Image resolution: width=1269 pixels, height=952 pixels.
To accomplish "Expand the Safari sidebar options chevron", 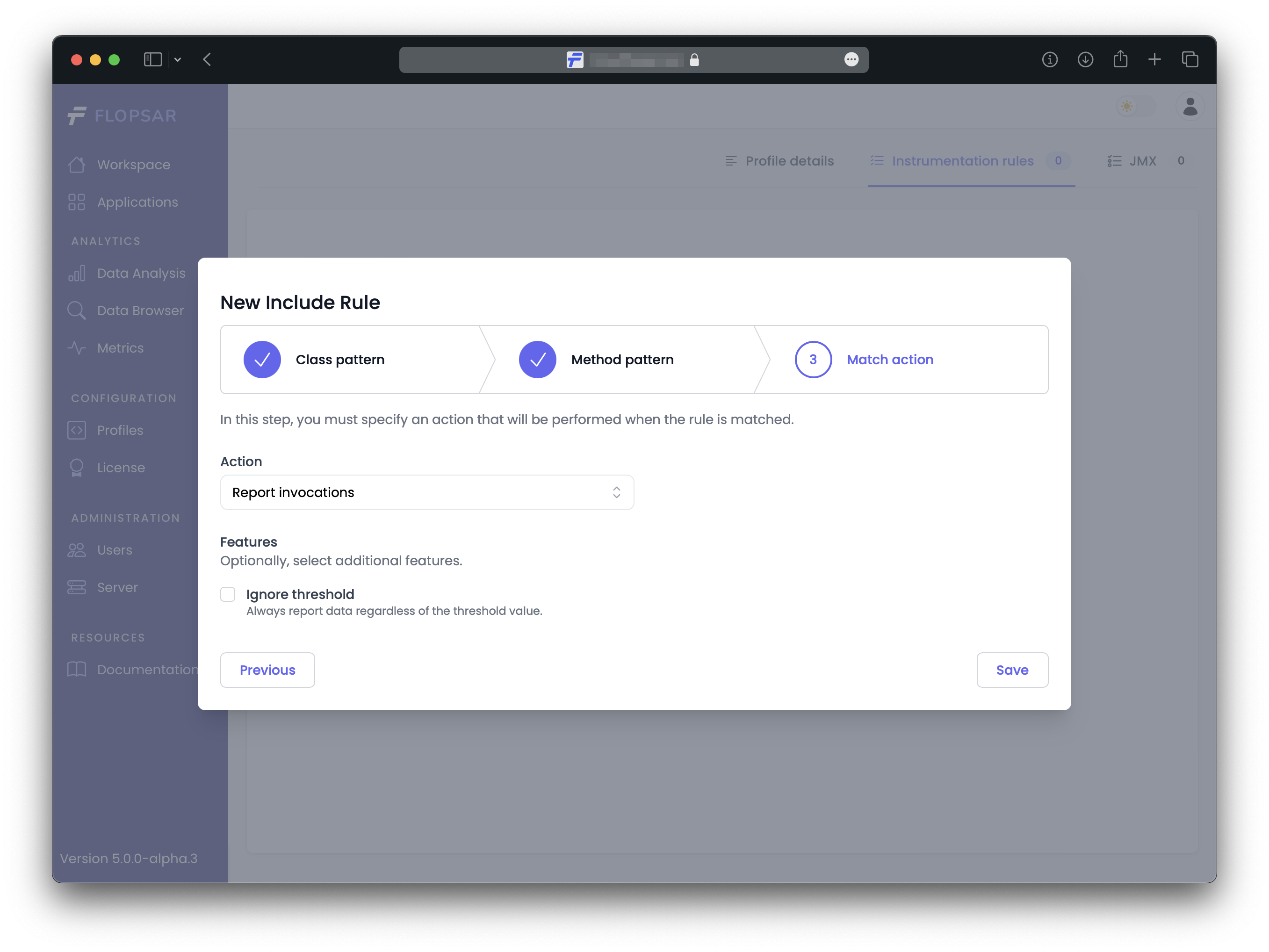I will [x=178, y=60].
